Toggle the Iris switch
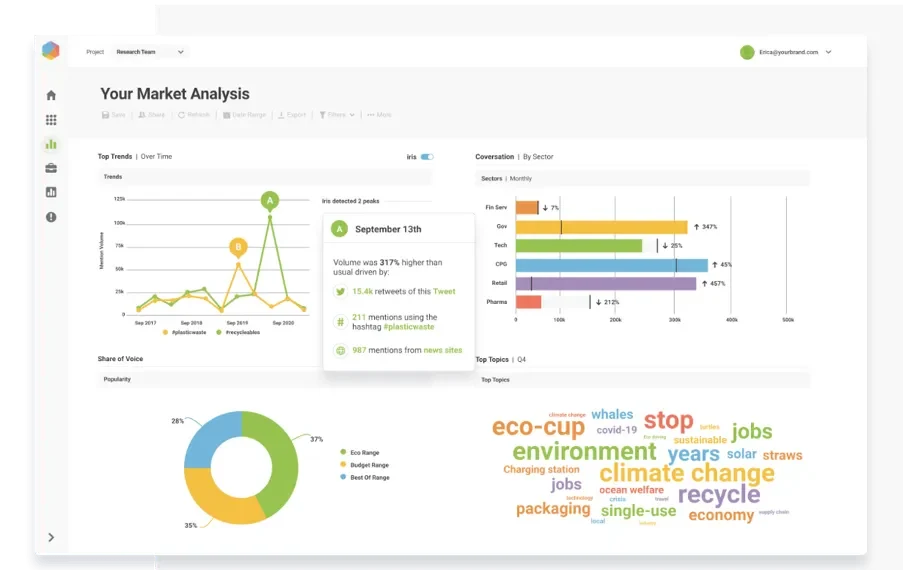 [x=427, y=157]
